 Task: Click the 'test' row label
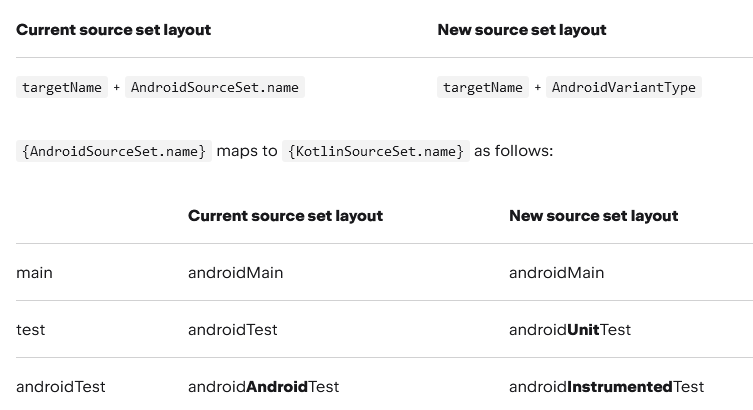31,330
